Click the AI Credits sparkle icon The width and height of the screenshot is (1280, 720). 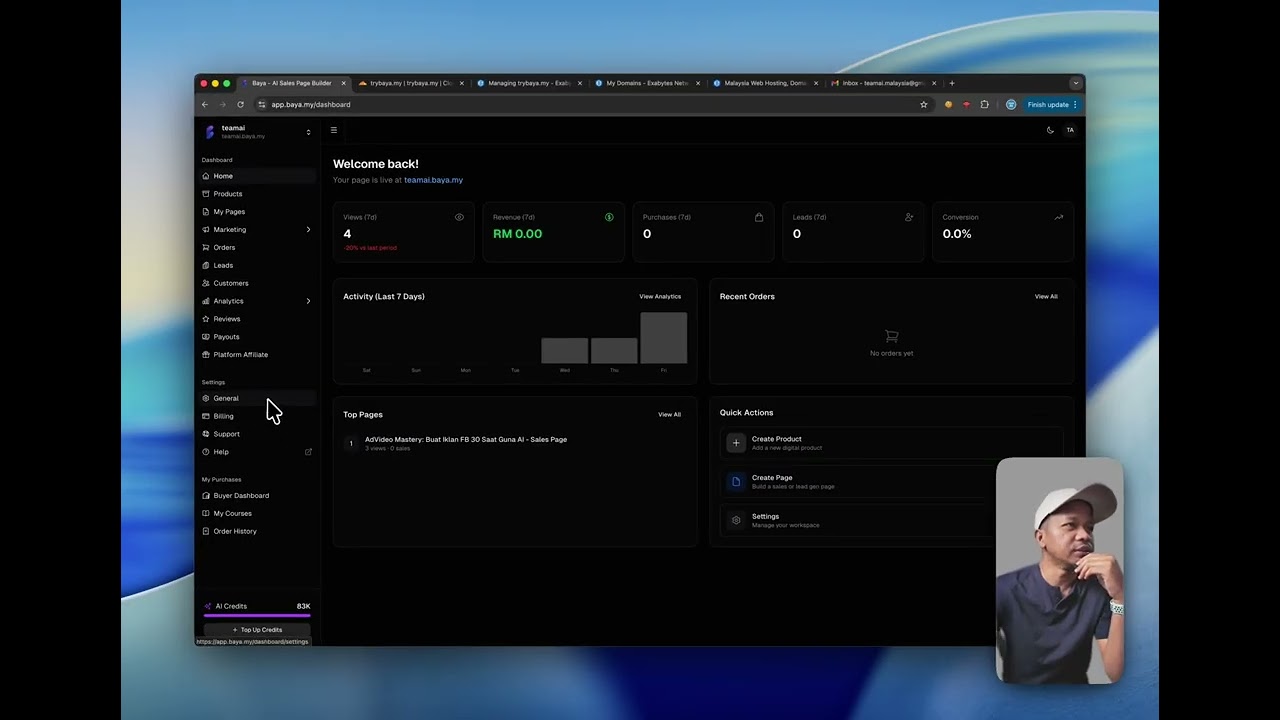coord(208,606)
